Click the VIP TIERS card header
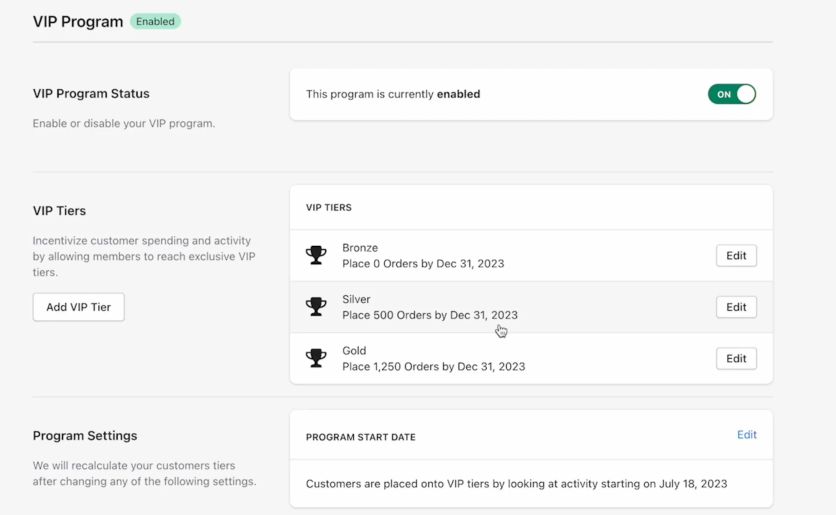This screenshot has height=515, width=836. (328, 207)
